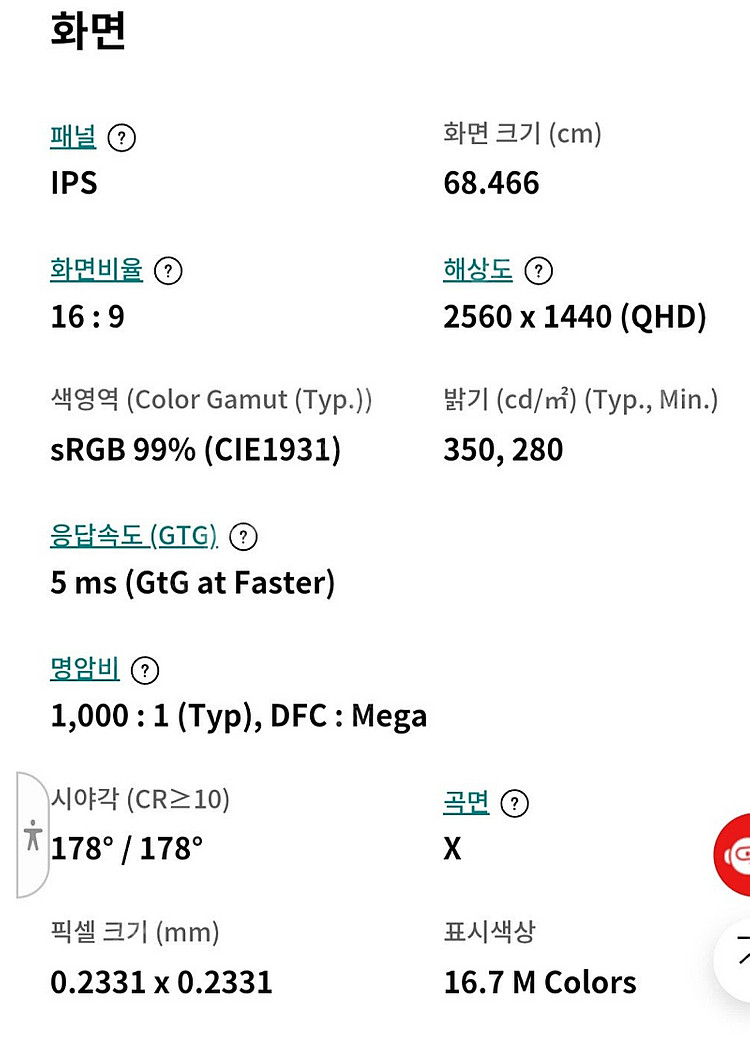The height and width of the screenshot is (1051, 750).
Task: Show help info for 해상도
Action: point(538,271)
